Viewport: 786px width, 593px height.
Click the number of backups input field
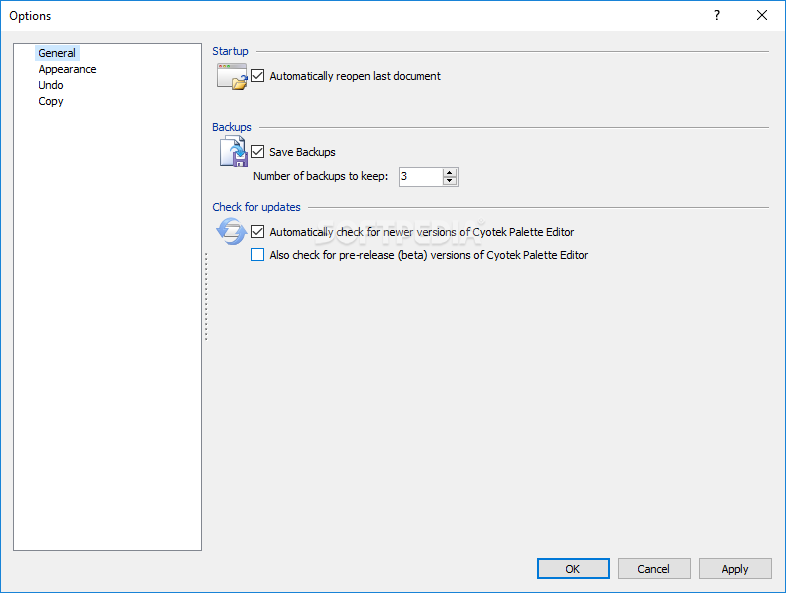[x=419, y=177]
